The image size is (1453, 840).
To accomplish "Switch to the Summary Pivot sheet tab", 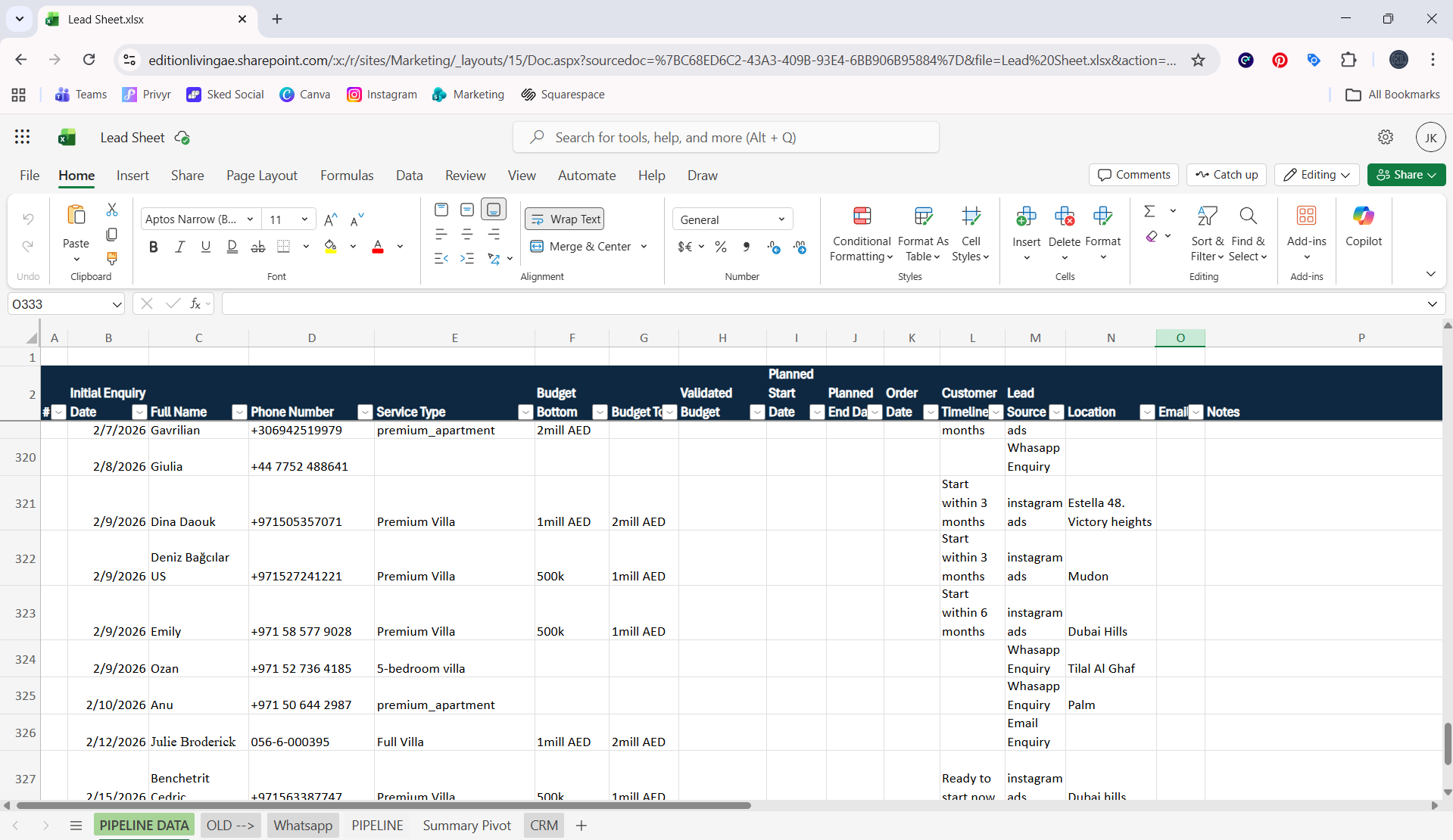I will tap(466, 826).
